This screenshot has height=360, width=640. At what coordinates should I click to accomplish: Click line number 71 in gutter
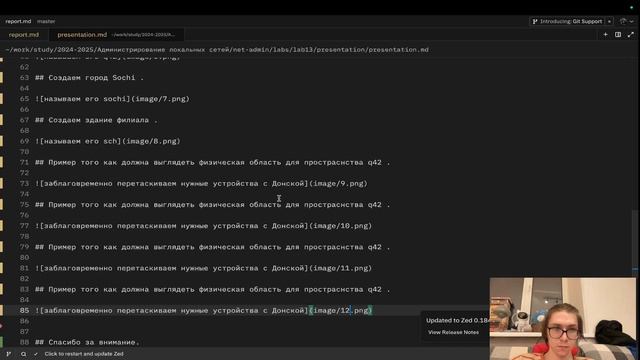click(24, 162)
